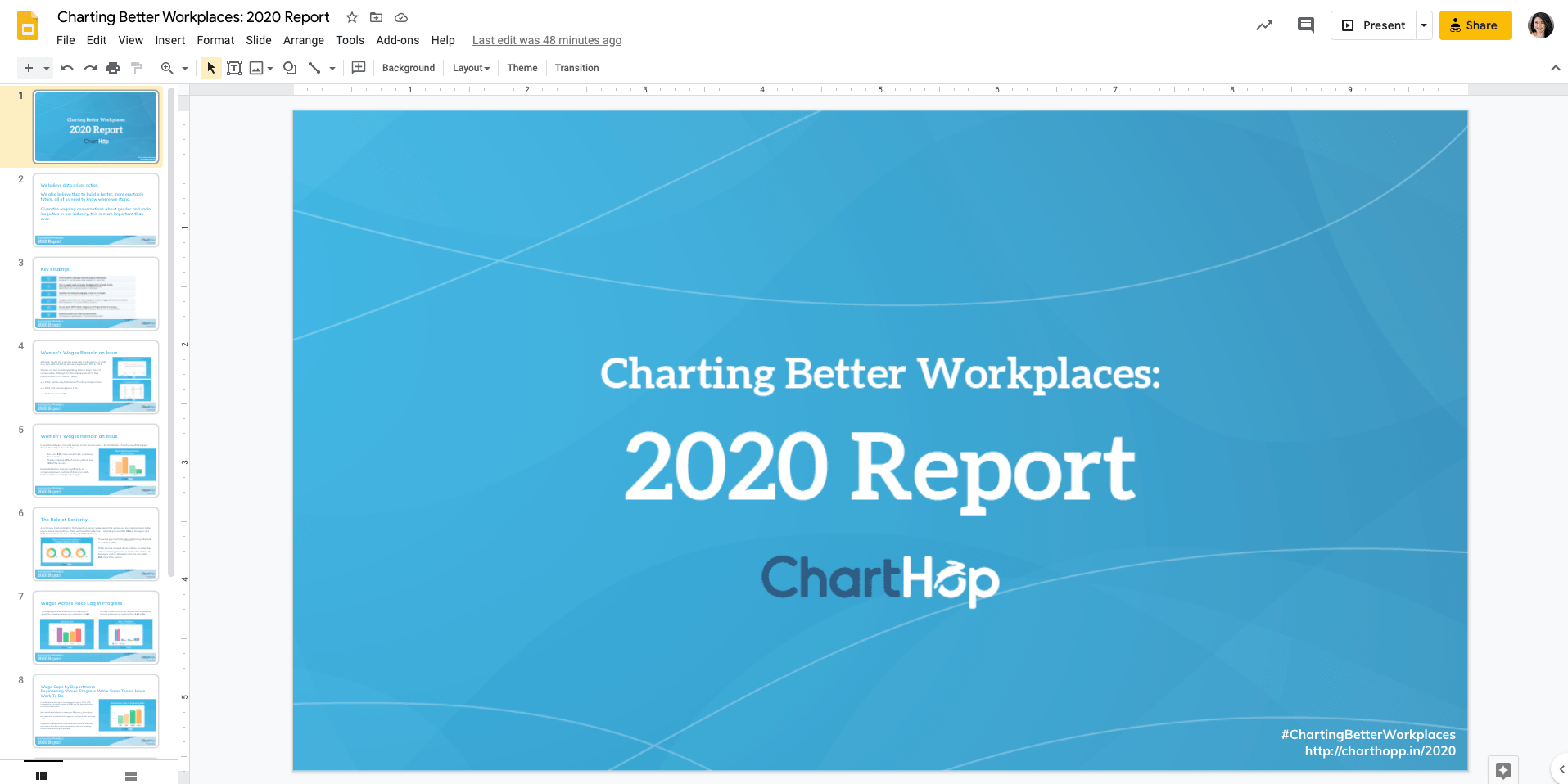The width and height of the screenshot is (1568, 784).
Task: Open 'Last edit was 48 minutes ago' link
Action: (546, 40)
